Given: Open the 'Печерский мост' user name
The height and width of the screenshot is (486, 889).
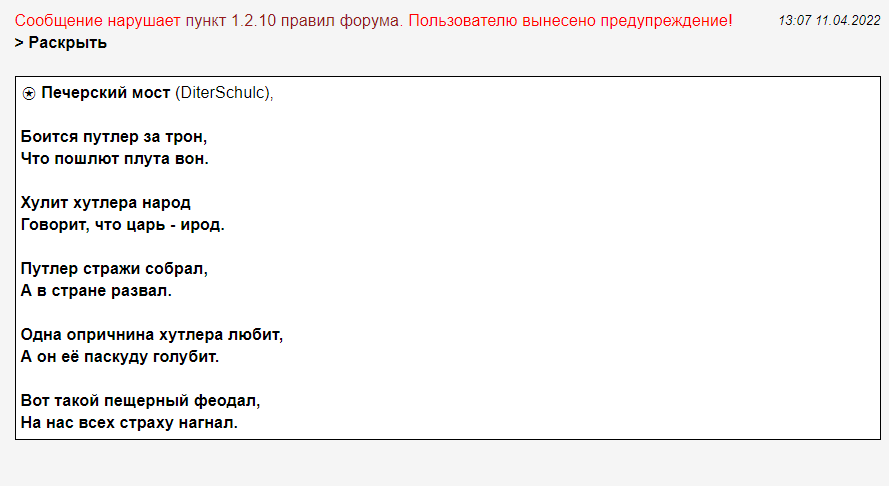Looking at the screenshot, I should 105,92.
